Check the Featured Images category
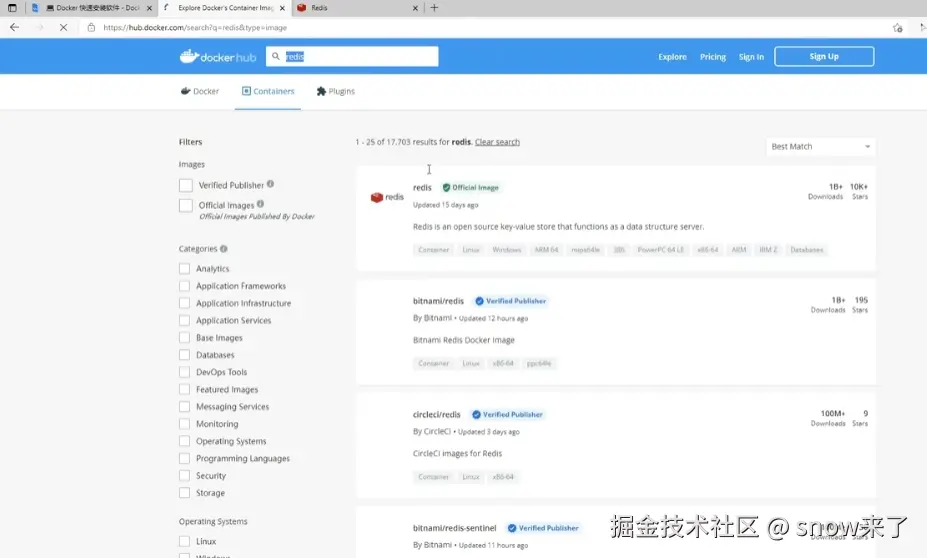The image size is (927, 558). (x=184, y=390)
